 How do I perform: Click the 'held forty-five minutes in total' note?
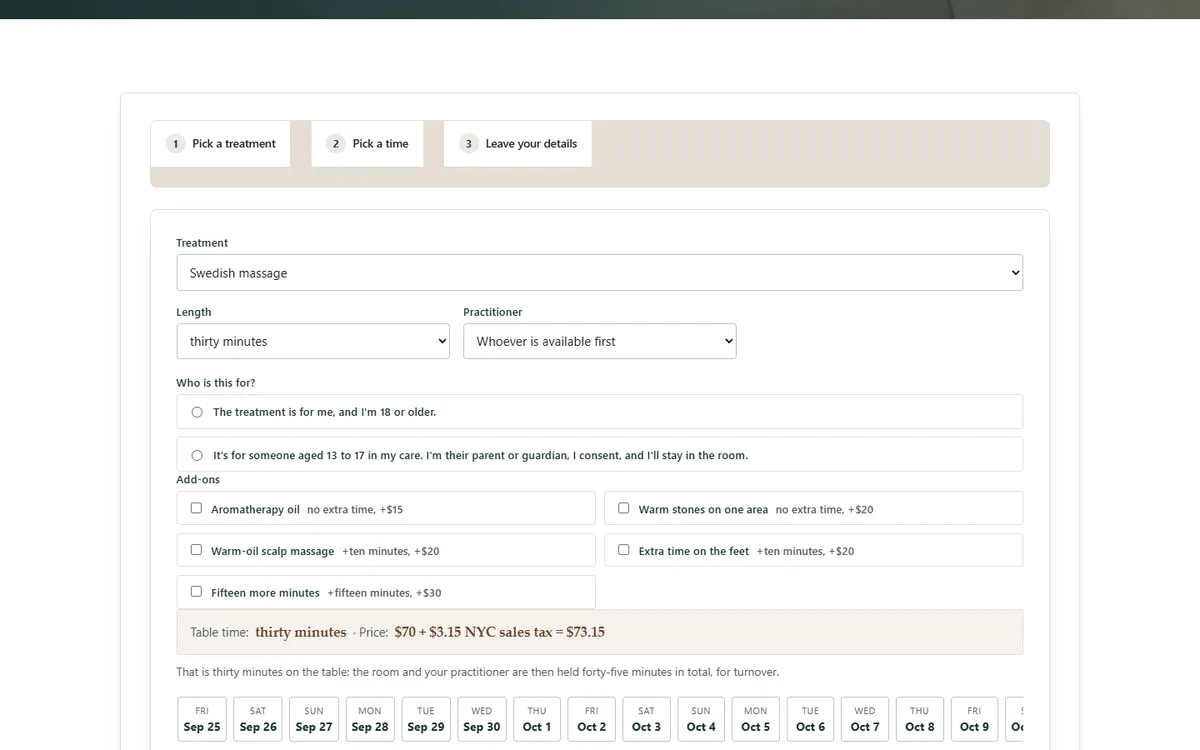(478, 672)
